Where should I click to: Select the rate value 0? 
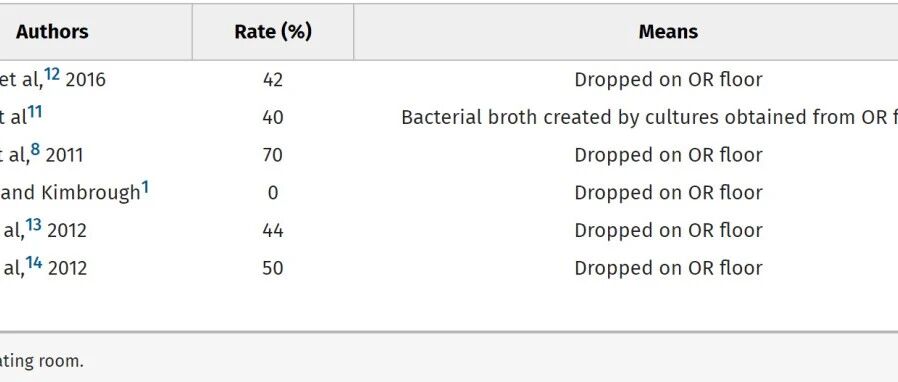pyautogui.click(x=273, y=193)
